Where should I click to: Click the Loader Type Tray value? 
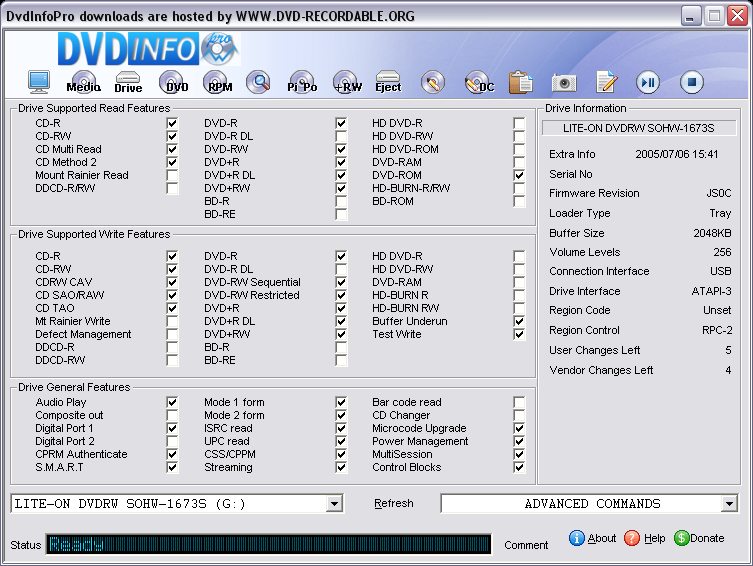pyautogui.click(x=720, y=213)
